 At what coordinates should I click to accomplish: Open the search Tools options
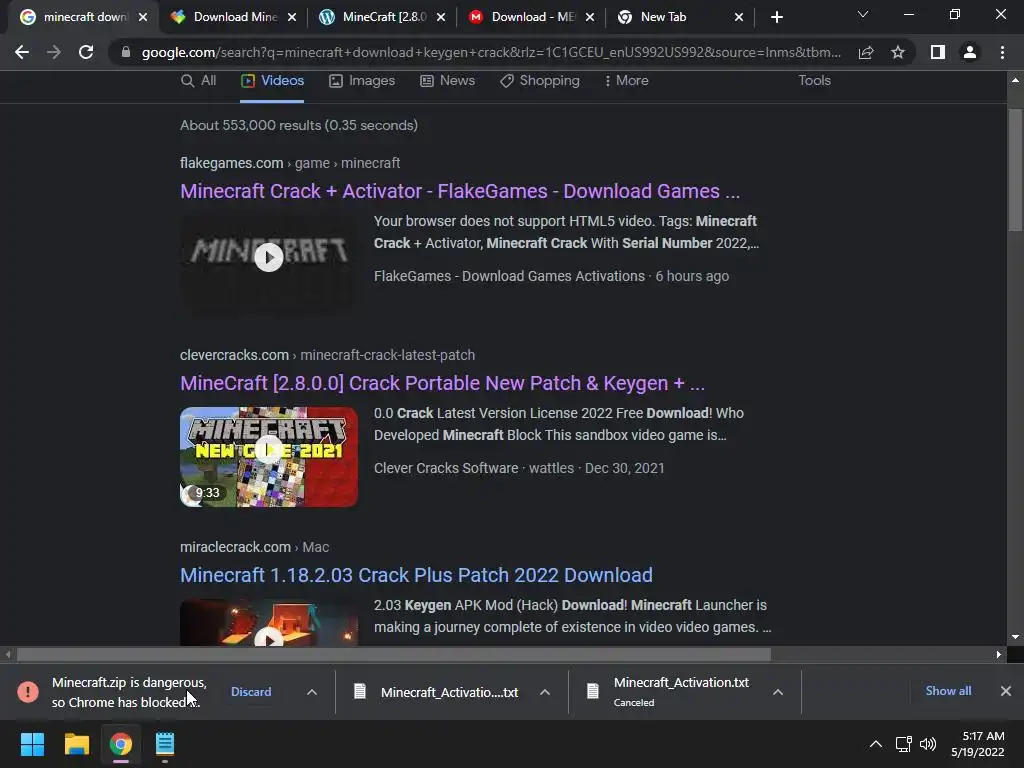click(x=814, y=80)
